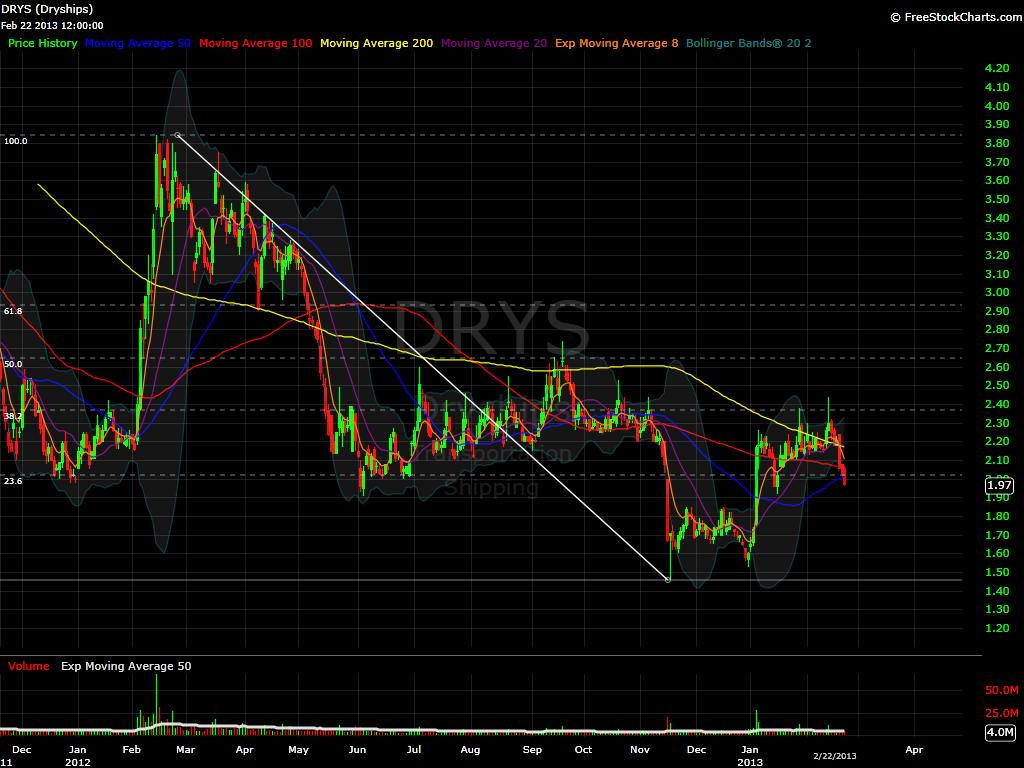
Task: Select the 2/22/2013 date marker
Action: click(835, 757)
